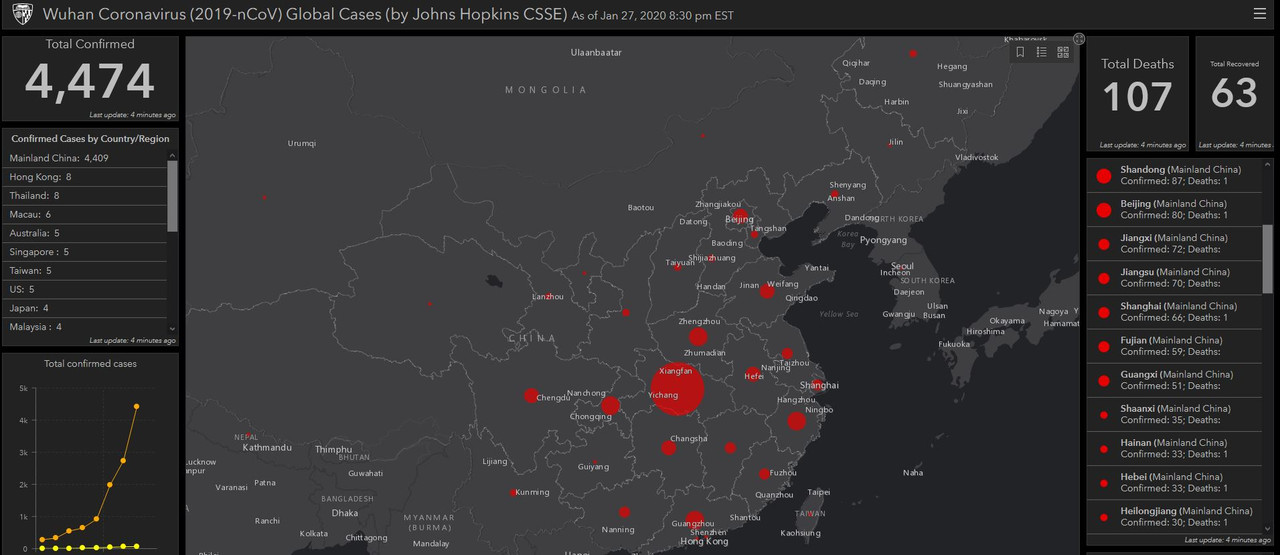This screenshot has height=555, width=1280.
Task: Select Hainan entry in province list
Action: pos(1175,448)
